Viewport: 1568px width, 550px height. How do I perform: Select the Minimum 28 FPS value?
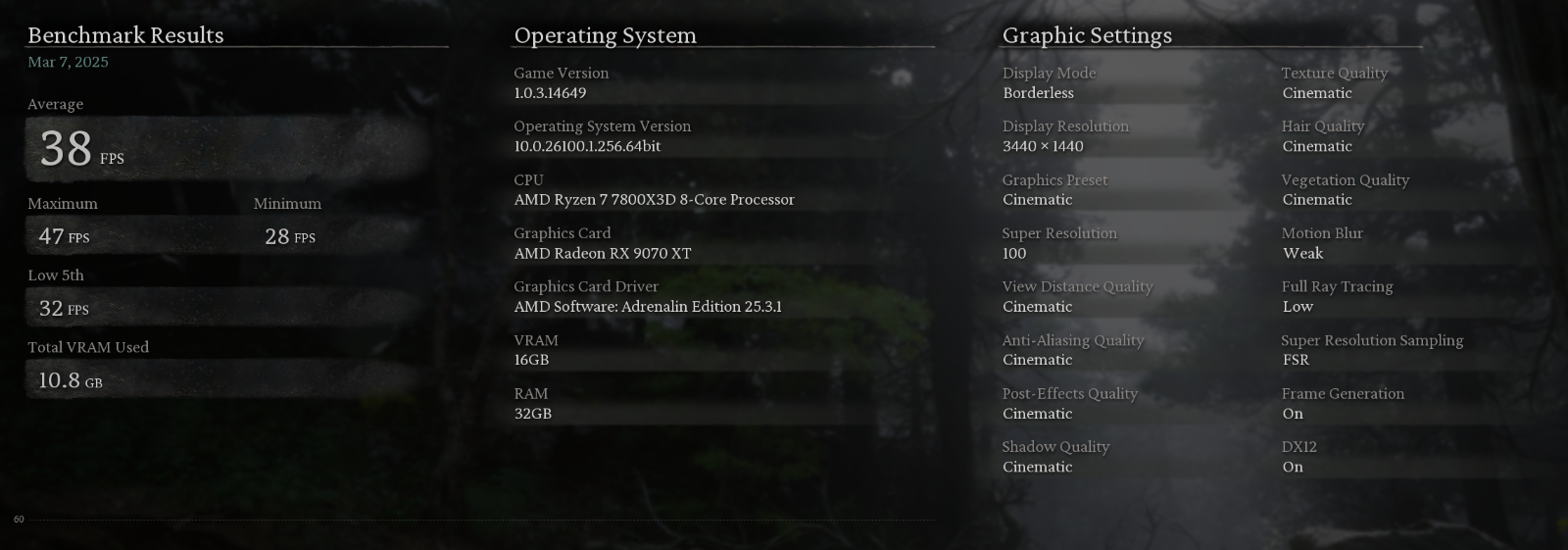[289, 236]
